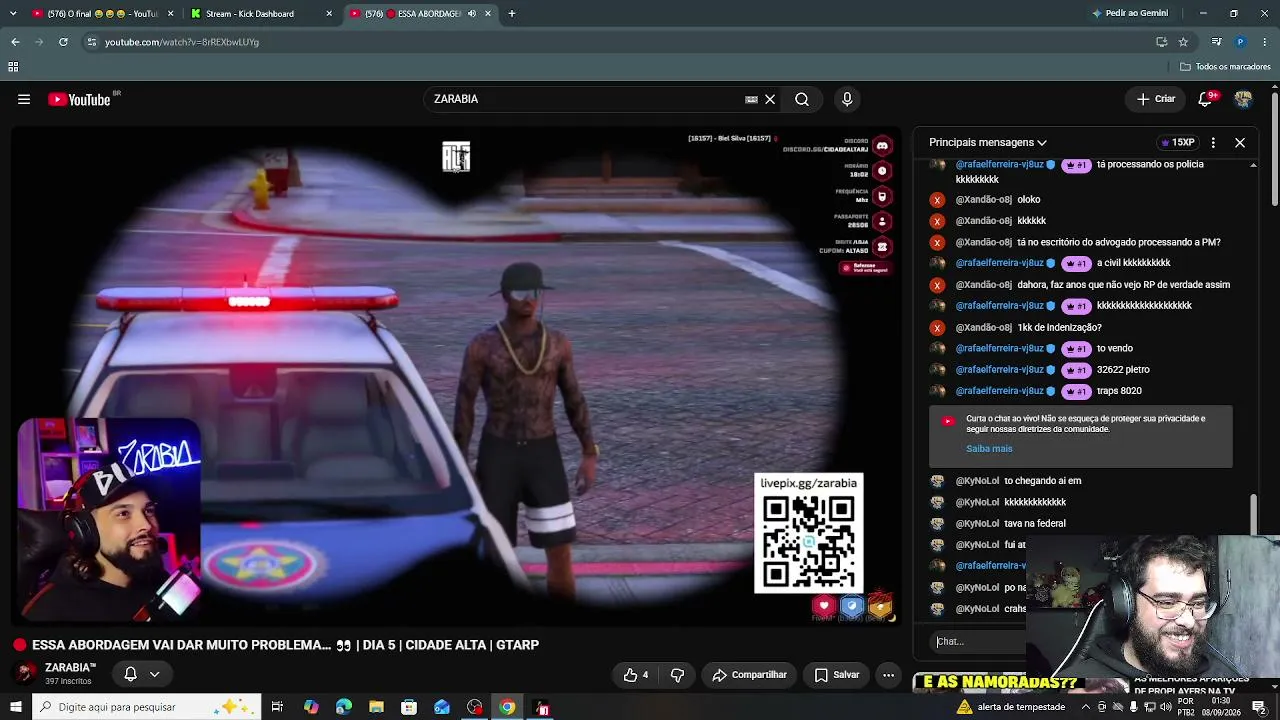Open Microsoft Store from the taskbar
Viewport: 1280px width, 720px height.
pyautogui.click(x=409, y=707)
